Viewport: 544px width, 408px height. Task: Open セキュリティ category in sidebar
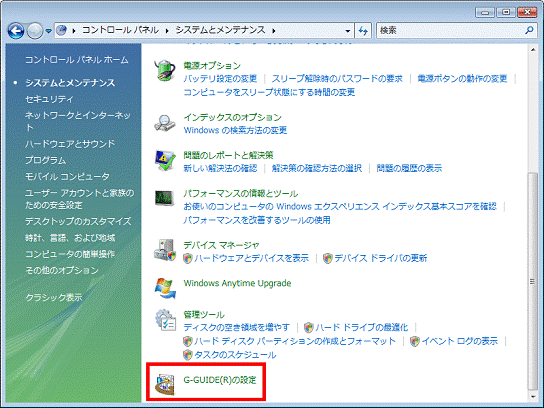(49, 99)
